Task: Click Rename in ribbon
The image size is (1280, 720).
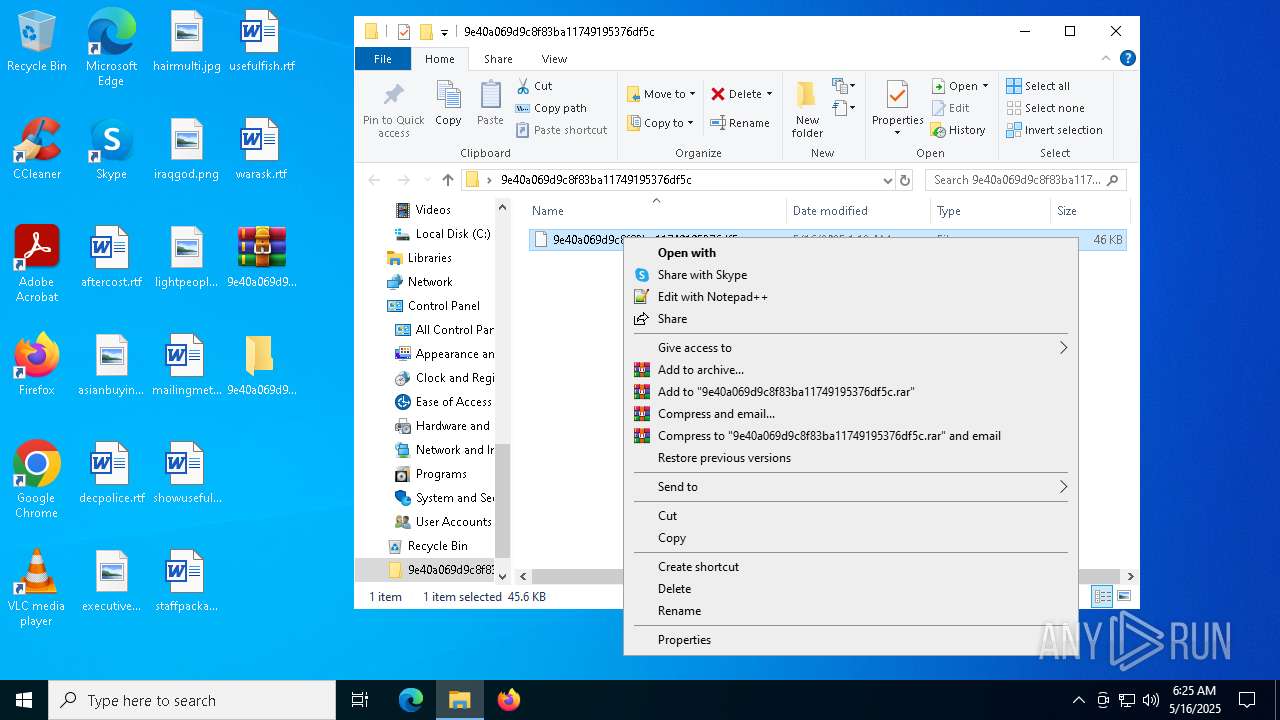Action: tap(740, 123)
